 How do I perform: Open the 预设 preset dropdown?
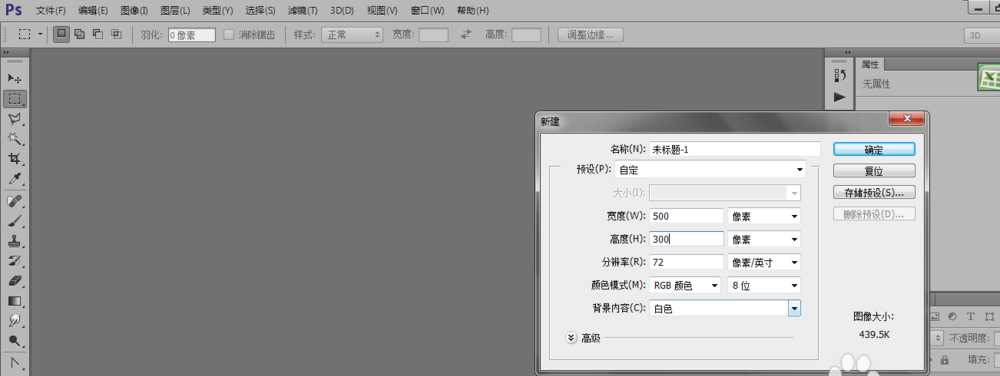tap(710, 170)
